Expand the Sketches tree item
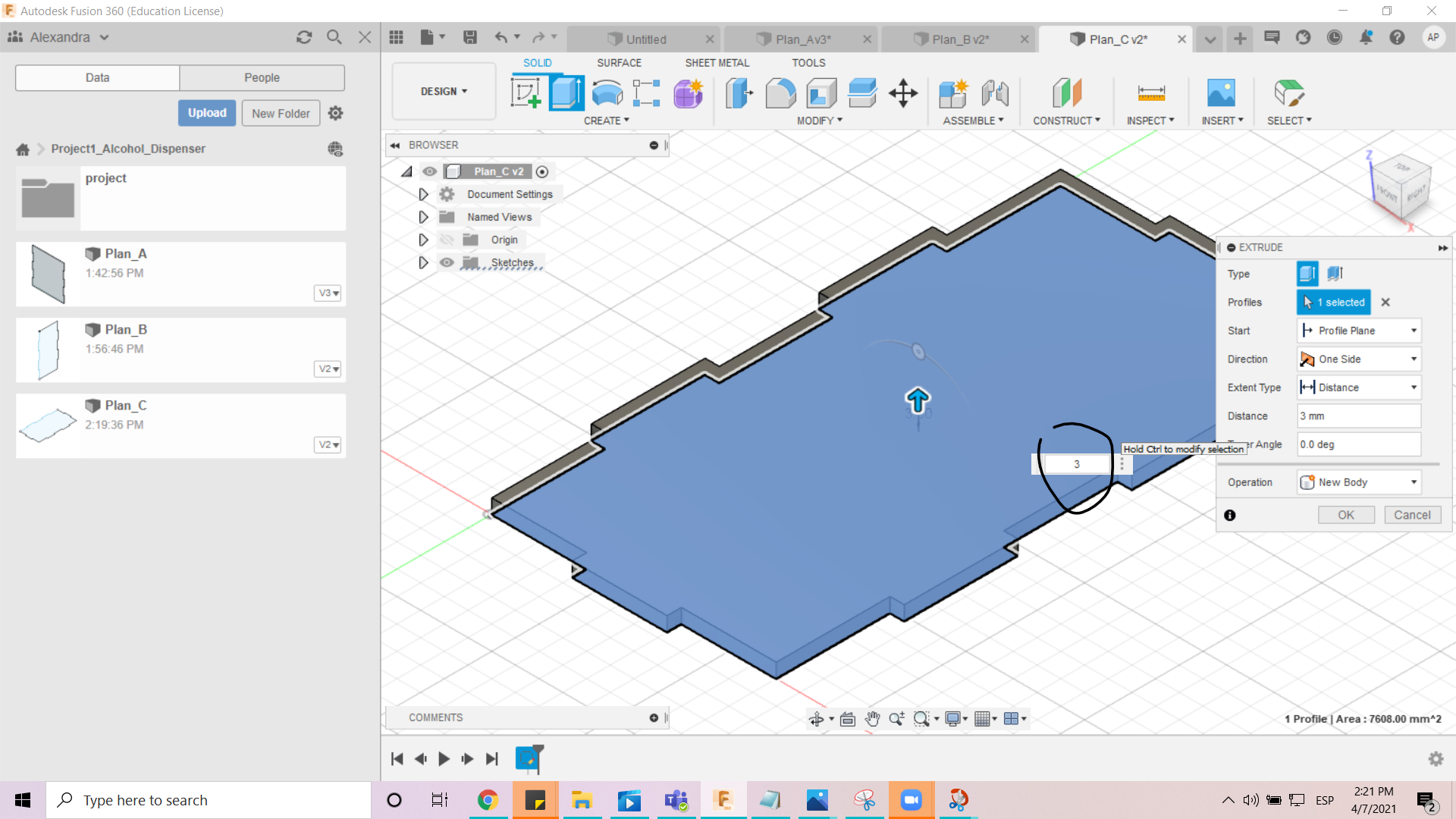This screenshot has width=1456, height=819. [x=422, y=262]
